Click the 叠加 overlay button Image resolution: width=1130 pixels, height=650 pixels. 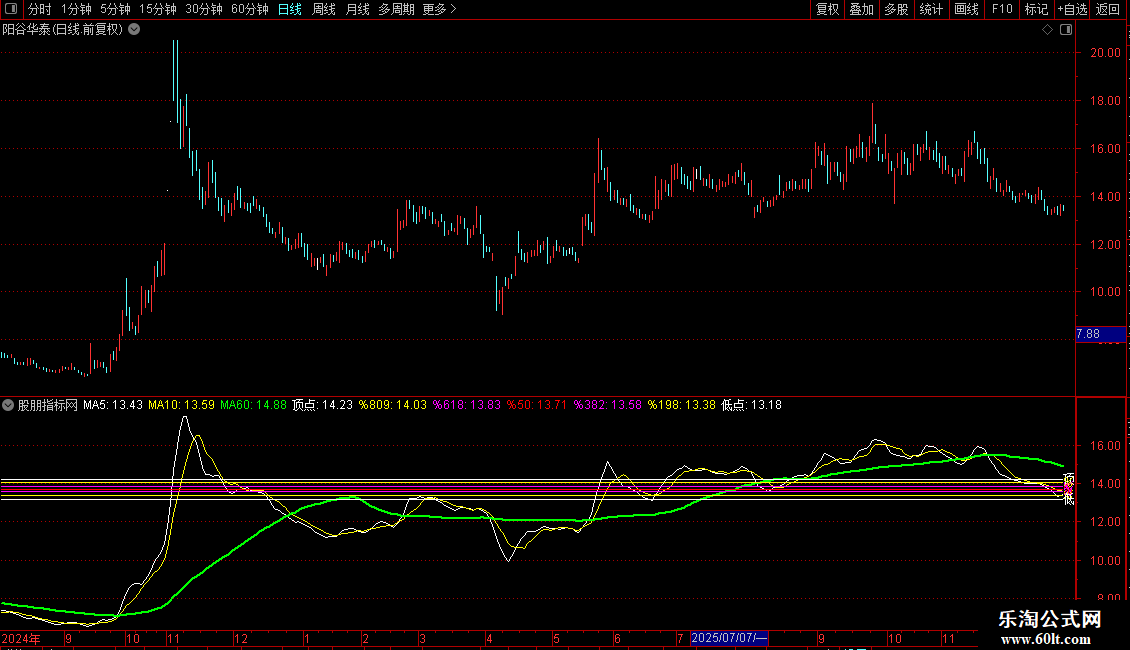click(x=862, y=9)
